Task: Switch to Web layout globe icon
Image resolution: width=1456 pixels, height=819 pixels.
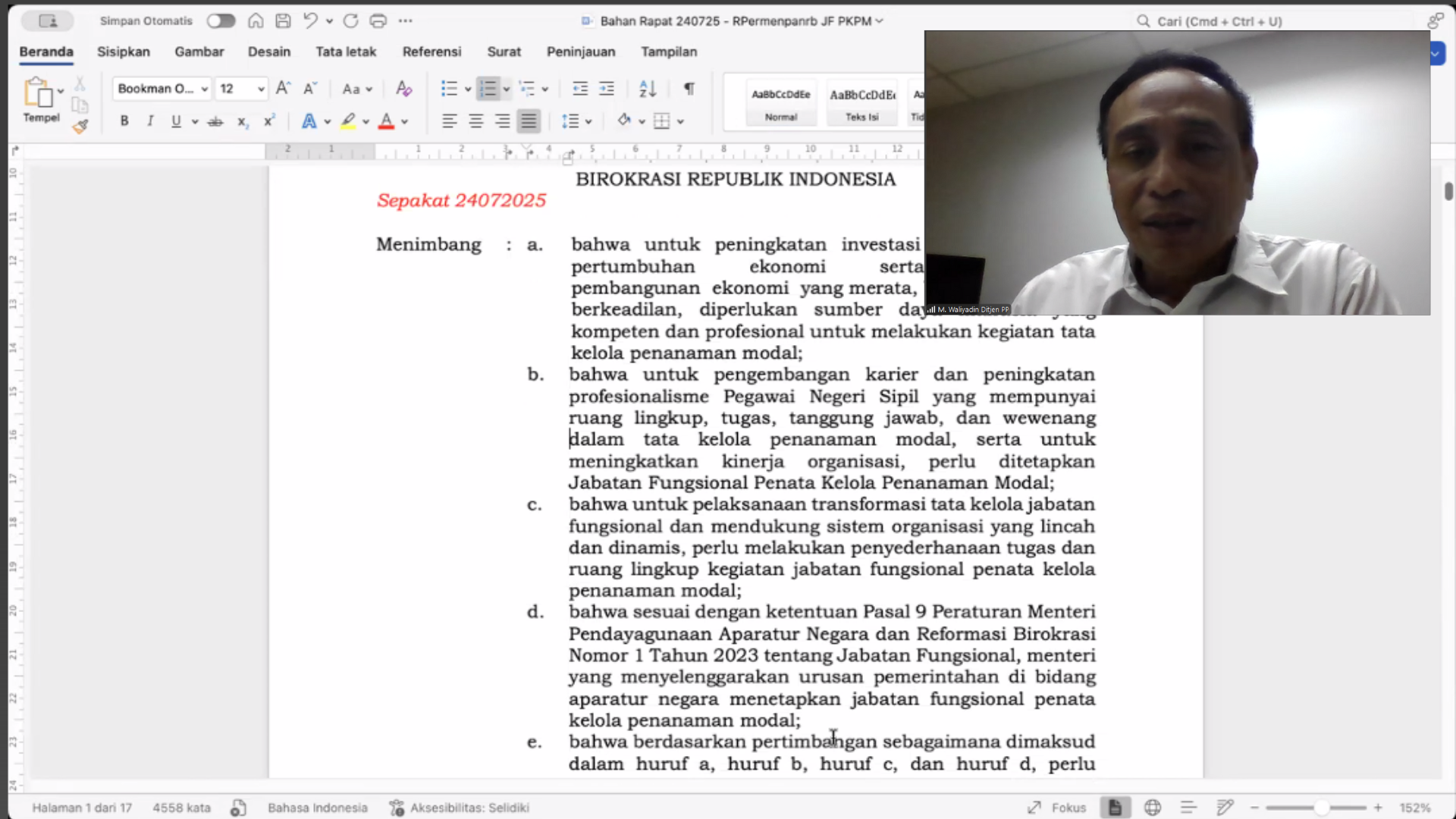Action: (1153, 808)
